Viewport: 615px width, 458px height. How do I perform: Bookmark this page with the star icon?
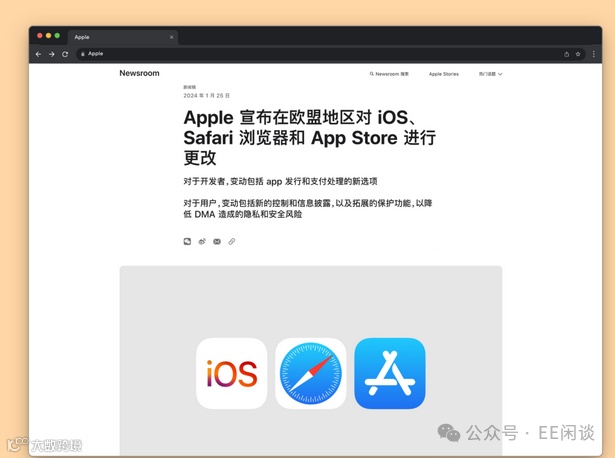[578, 54]
